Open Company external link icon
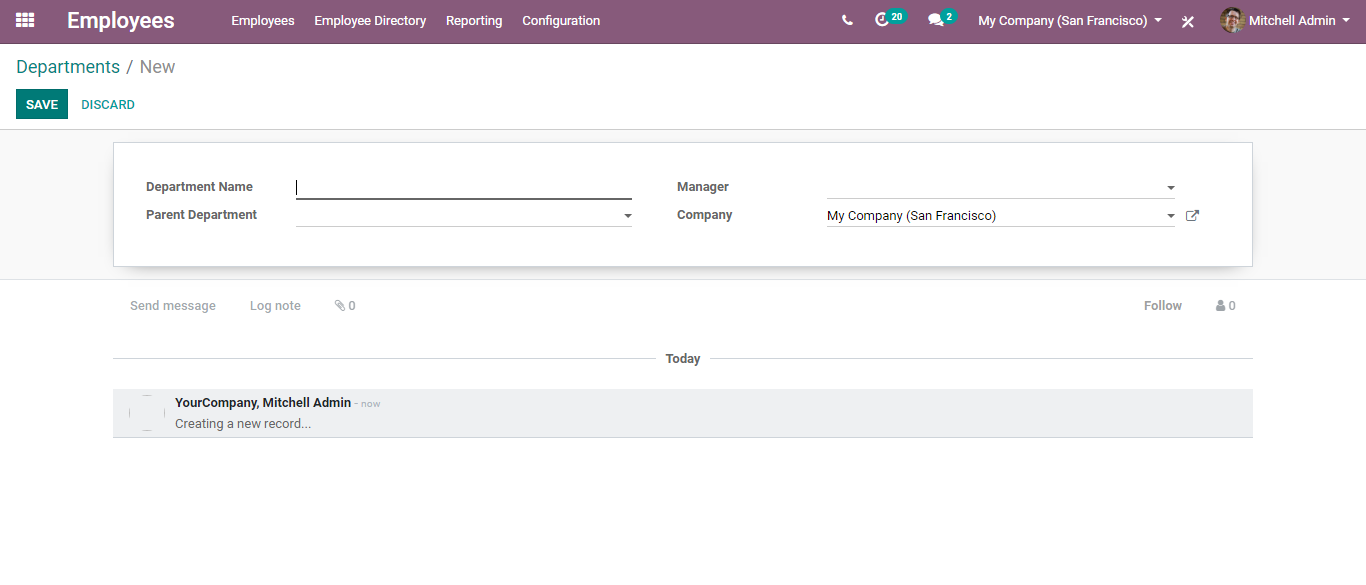This screenshot has width=1366, height=585. tap(1192, 215)
